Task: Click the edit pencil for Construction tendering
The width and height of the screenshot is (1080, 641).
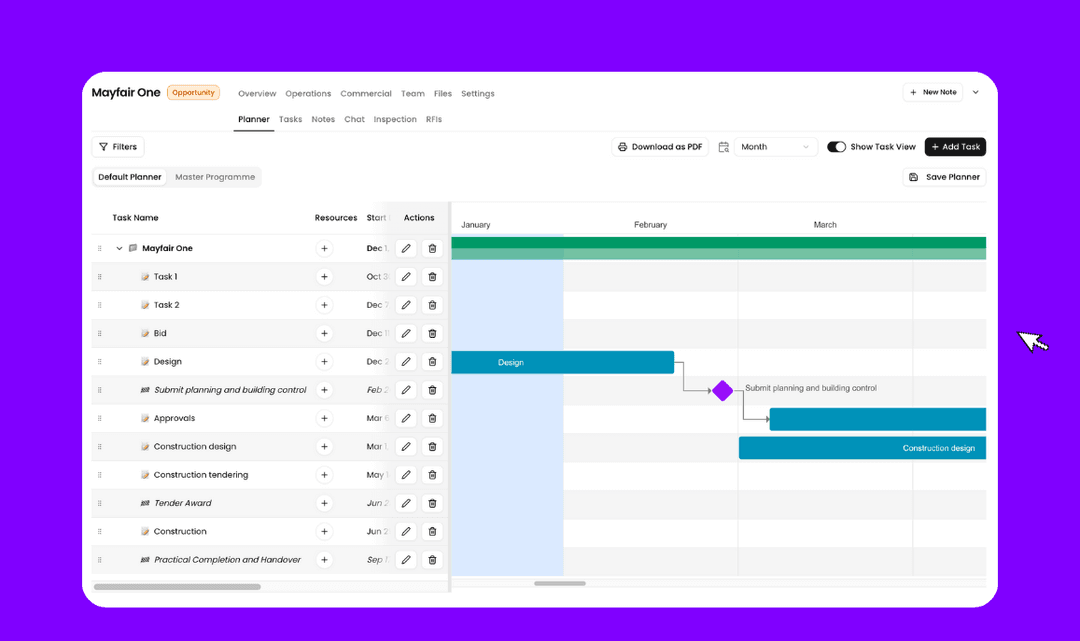Action: click(x=405, y=474)
